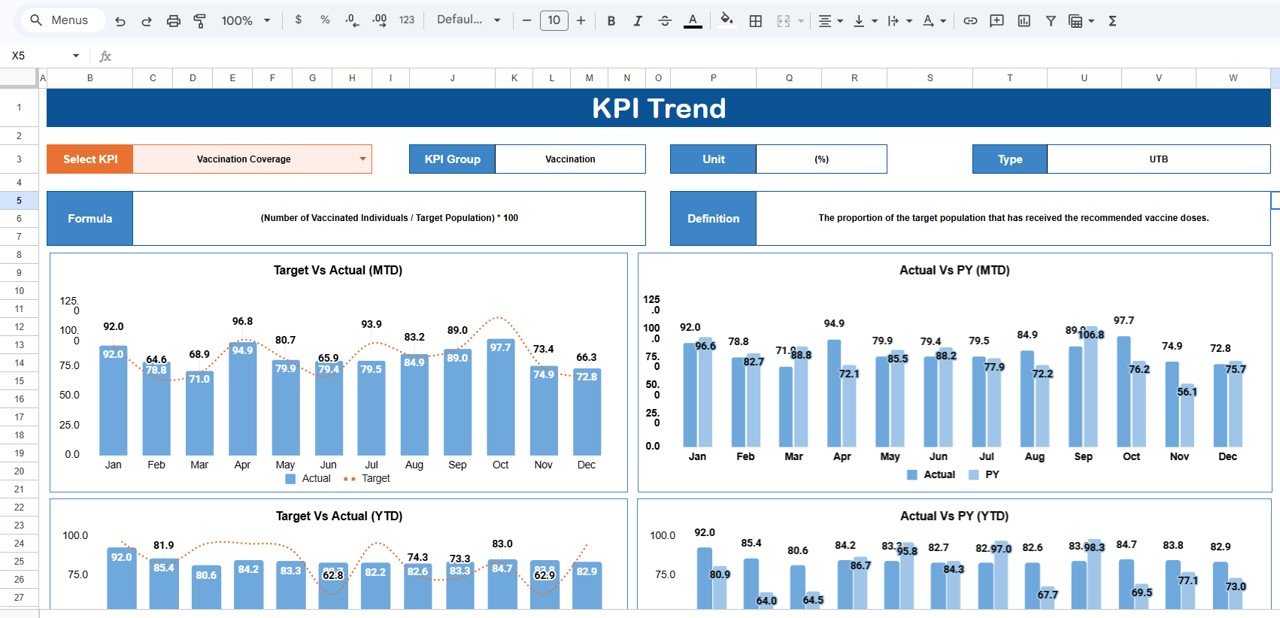Image resolution: width=1280 pixels, height=618 pixels.
Task: Click the Undo icon
Action: click(x=120, y=20)
